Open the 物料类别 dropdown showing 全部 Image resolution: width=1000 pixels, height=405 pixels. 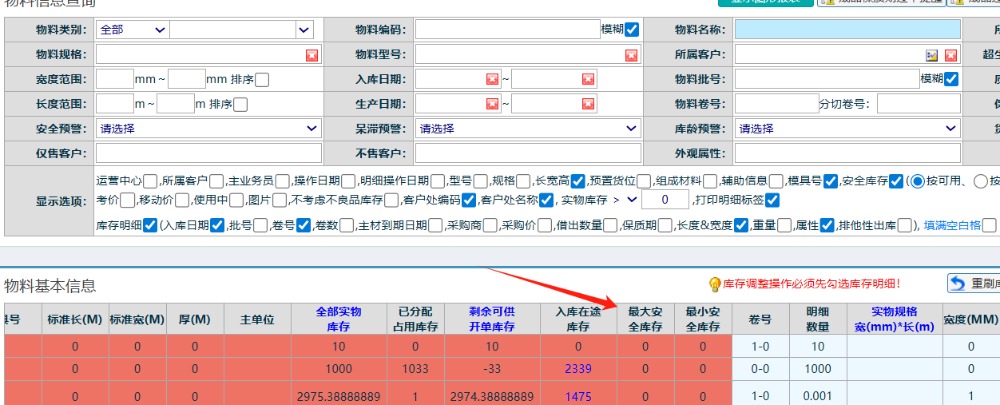[133, 30]
